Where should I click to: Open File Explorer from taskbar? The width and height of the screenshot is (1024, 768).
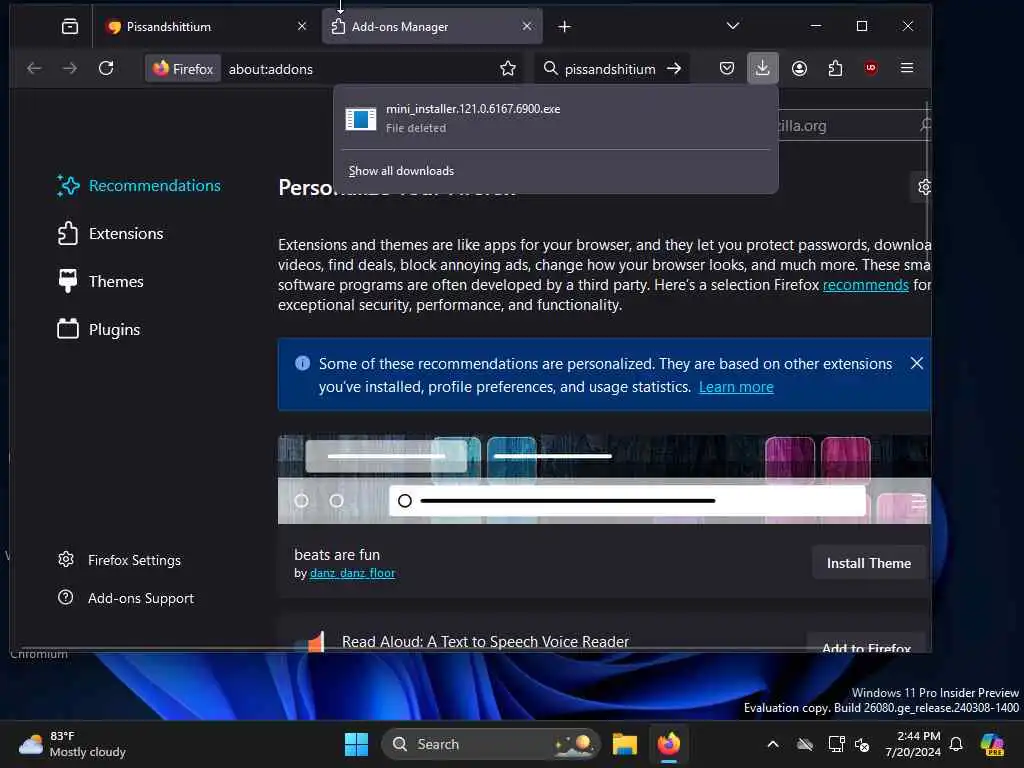[x=624, y=744]
